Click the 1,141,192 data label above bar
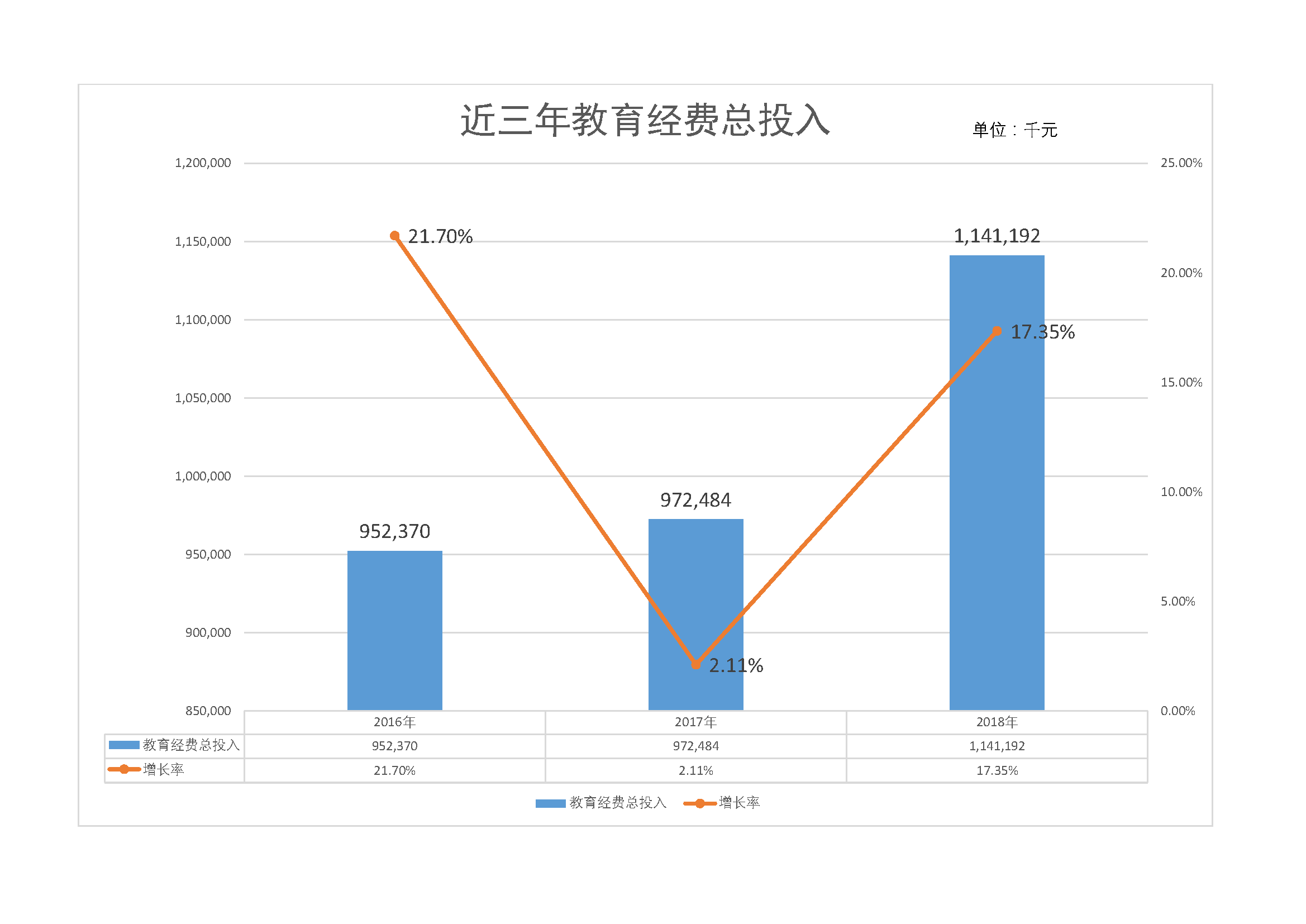 (x=997, y=236)
